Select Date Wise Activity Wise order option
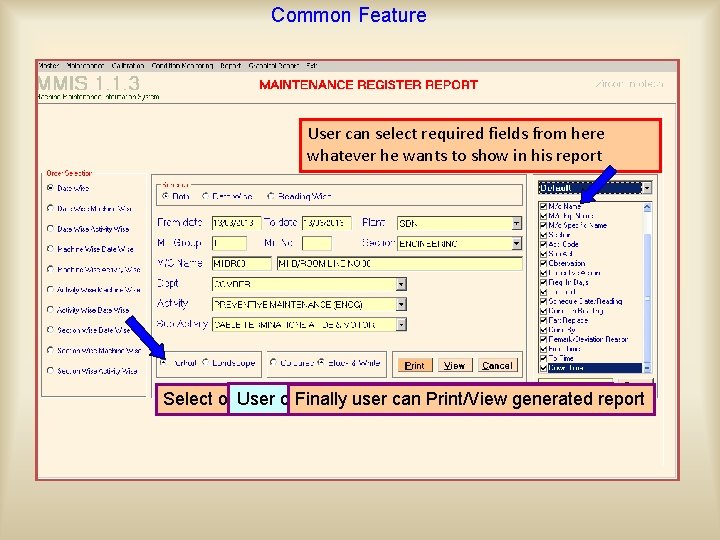This screenshot has height=540, width=720. pos(51,228)
